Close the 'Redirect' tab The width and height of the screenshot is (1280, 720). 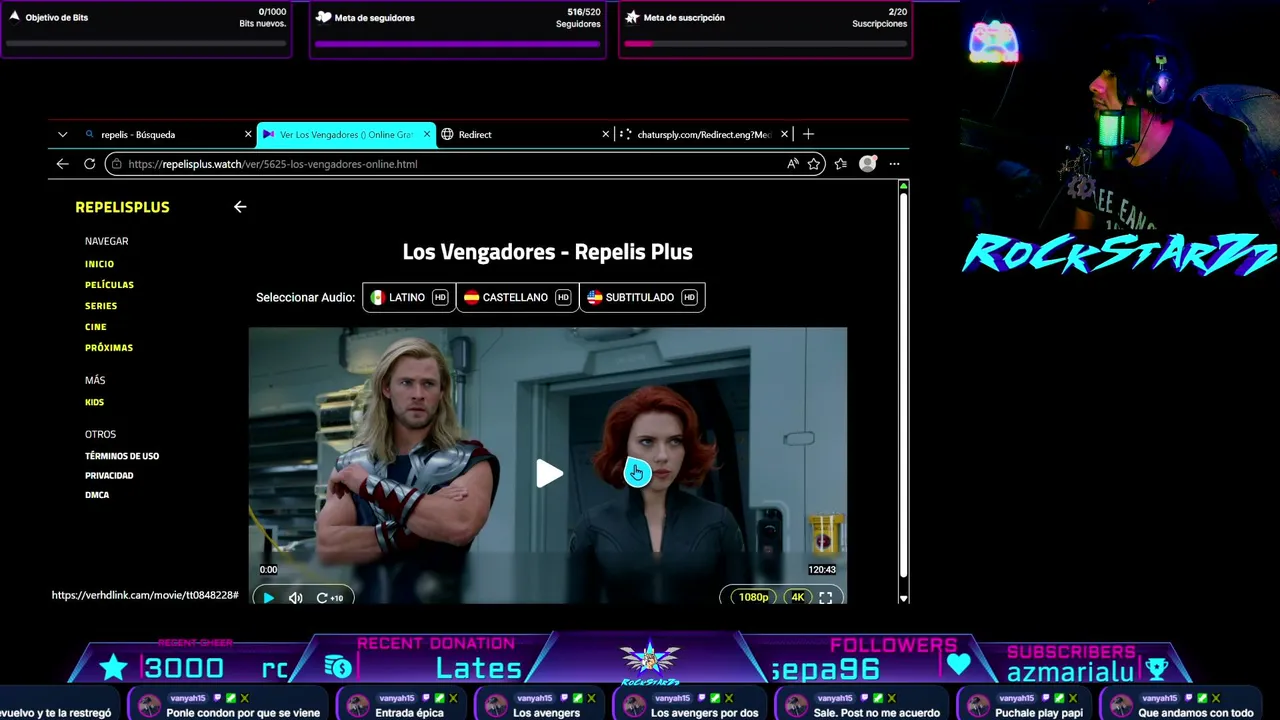[605, 134]
